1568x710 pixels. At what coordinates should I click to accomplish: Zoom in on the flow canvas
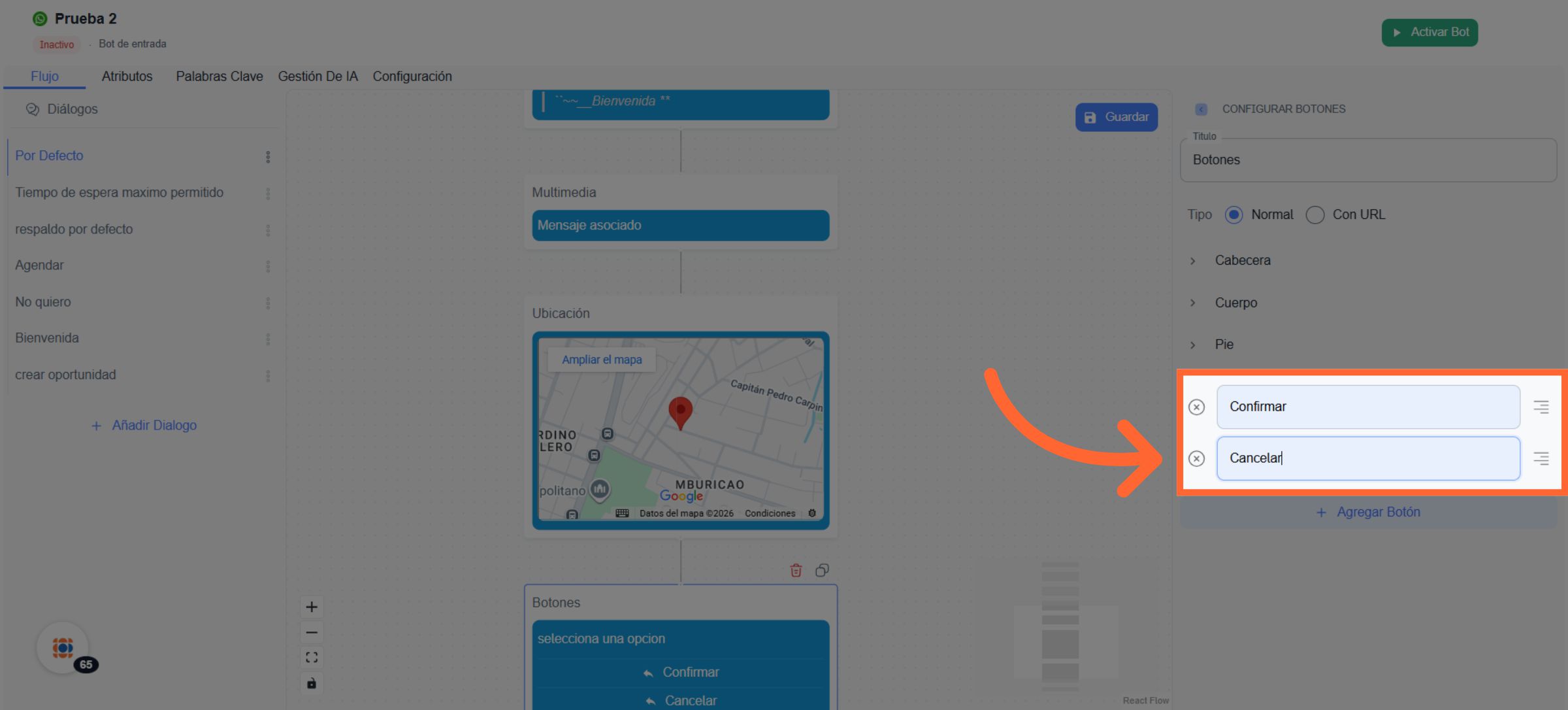312,607
